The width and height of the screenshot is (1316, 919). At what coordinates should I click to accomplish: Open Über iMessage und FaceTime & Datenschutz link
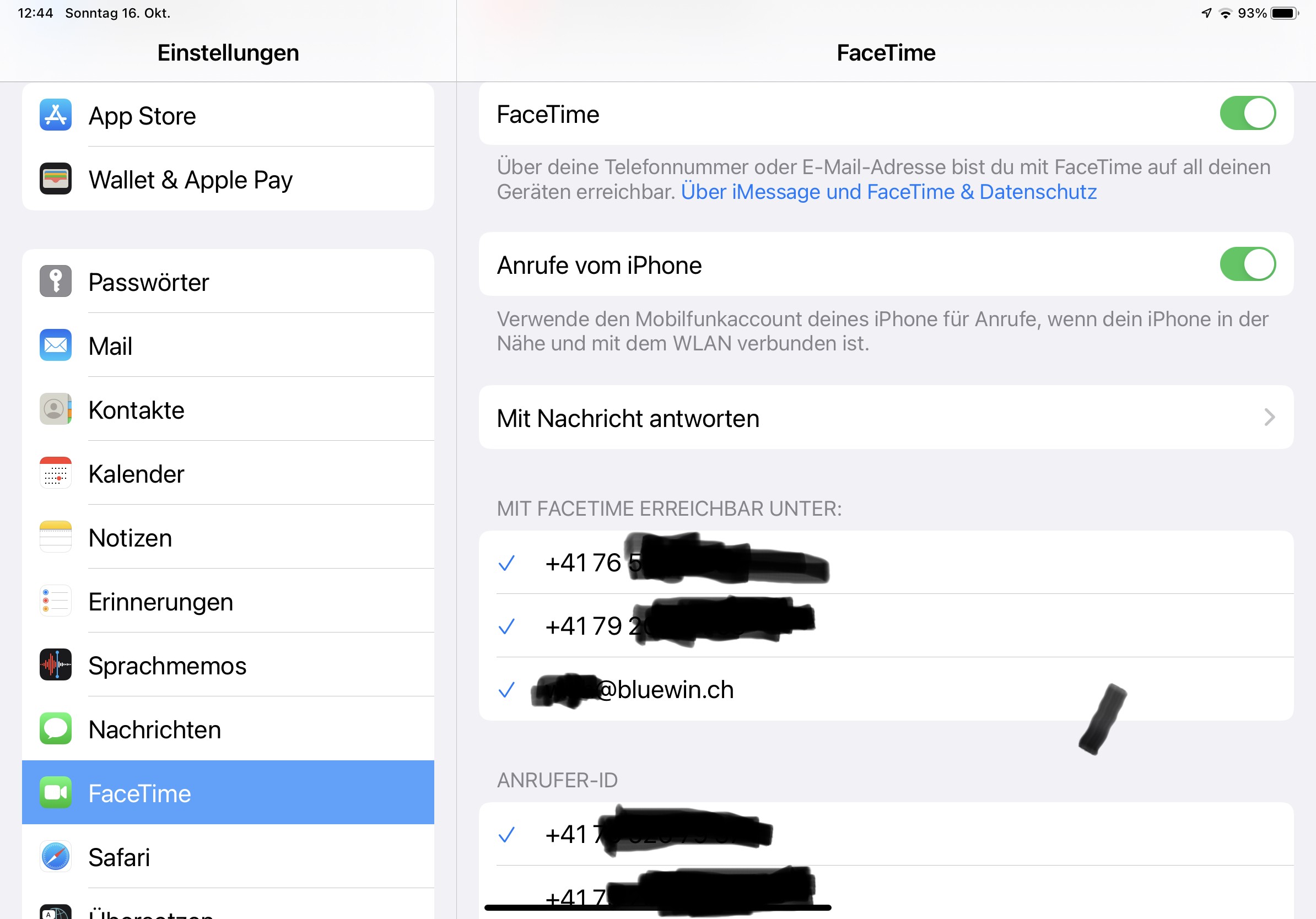click(888, 192)
